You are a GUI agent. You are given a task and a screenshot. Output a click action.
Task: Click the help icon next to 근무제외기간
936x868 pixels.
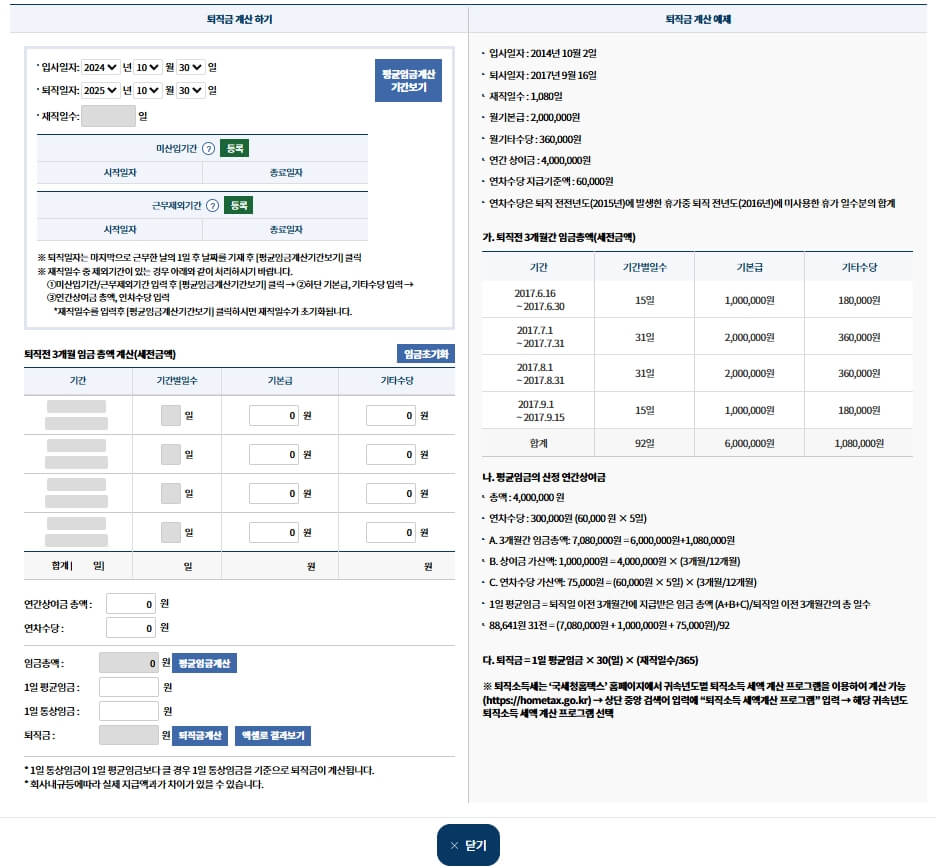coord(212,205)
